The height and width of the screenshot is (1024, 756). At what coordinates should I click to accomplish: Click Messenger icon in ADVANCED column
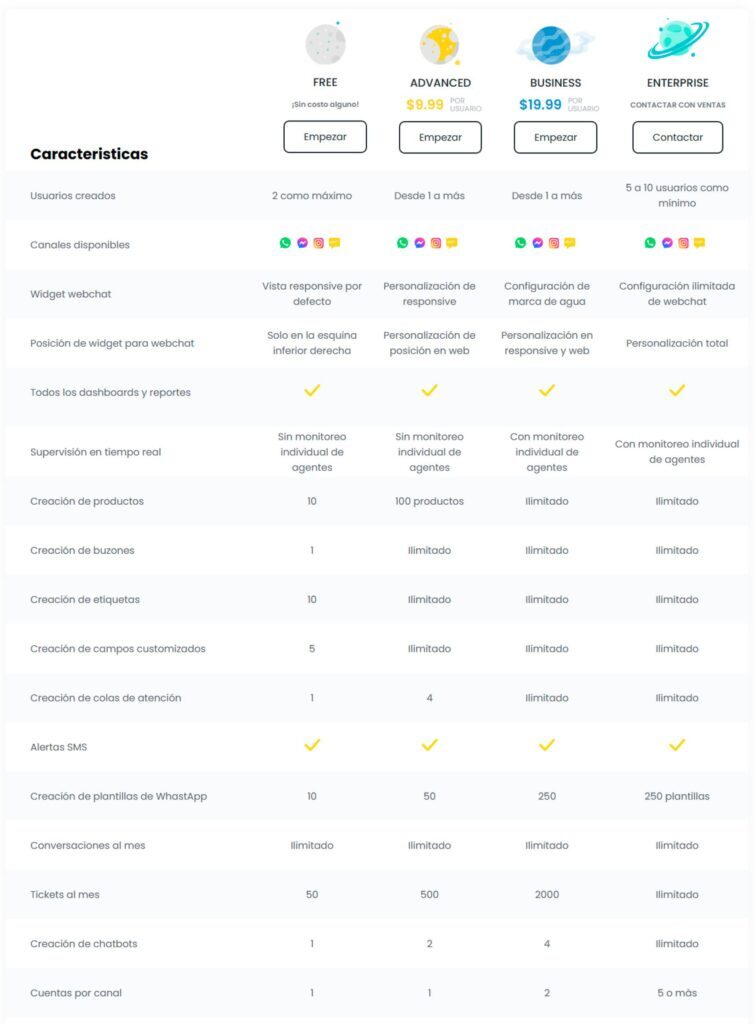click(419, 243)
